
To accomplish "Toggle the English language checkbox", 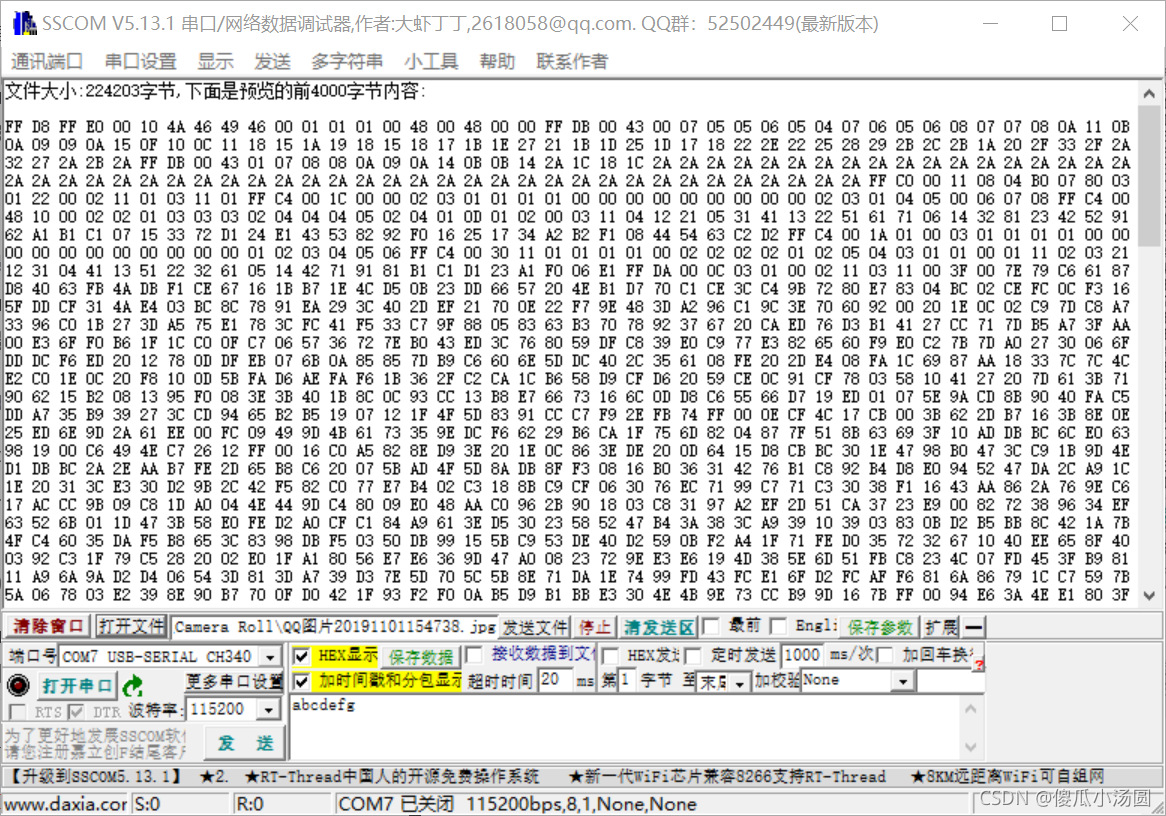I will point(779,626).
